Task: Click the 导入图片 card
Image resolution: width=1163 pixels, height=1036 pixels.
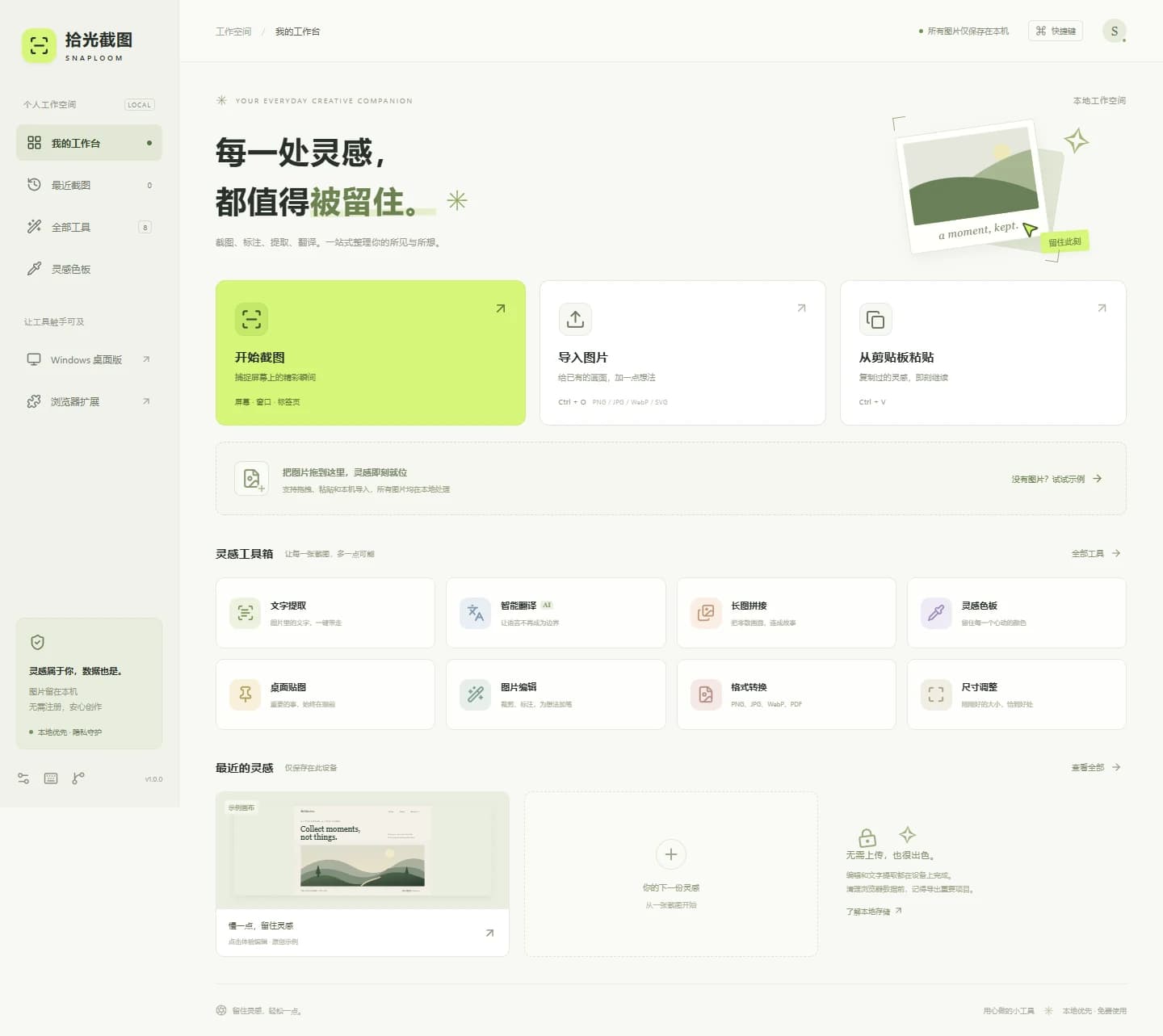Action: pyautogui.click(x=682, y=353)
